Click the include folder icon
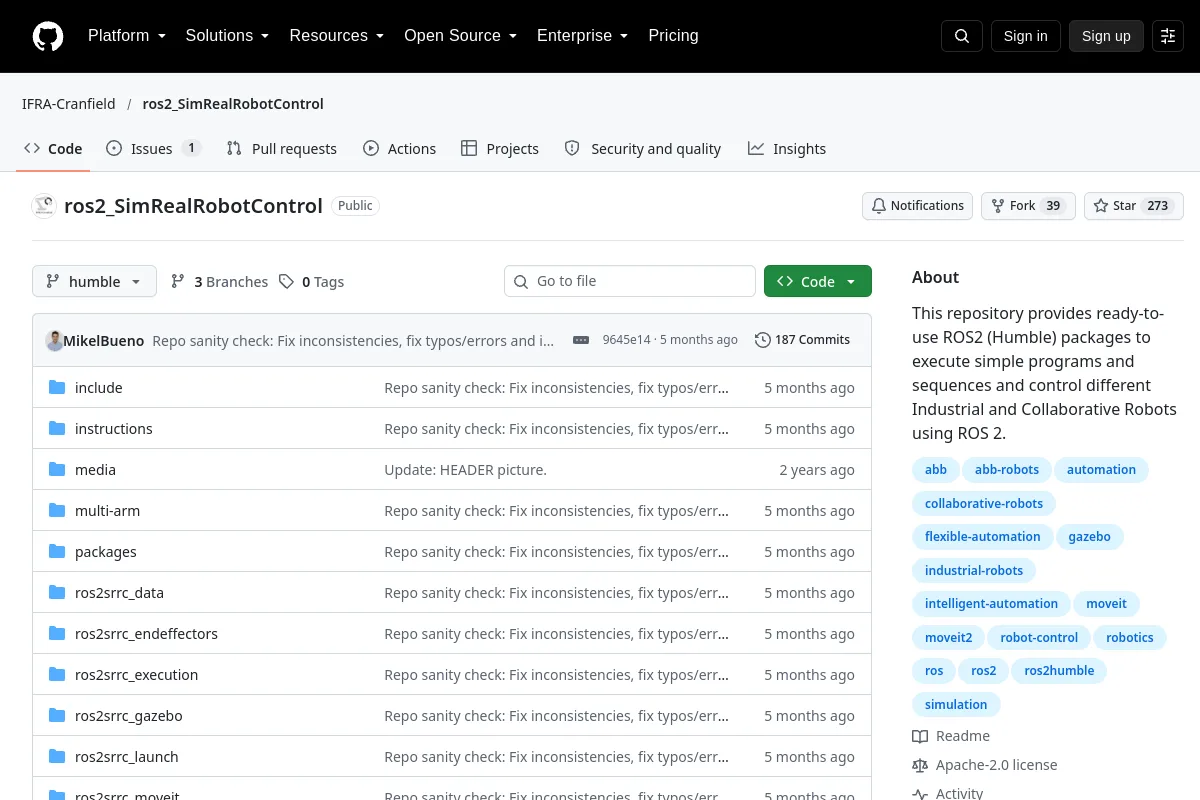Screen dimensions: 1200x800 coord(57,387)
